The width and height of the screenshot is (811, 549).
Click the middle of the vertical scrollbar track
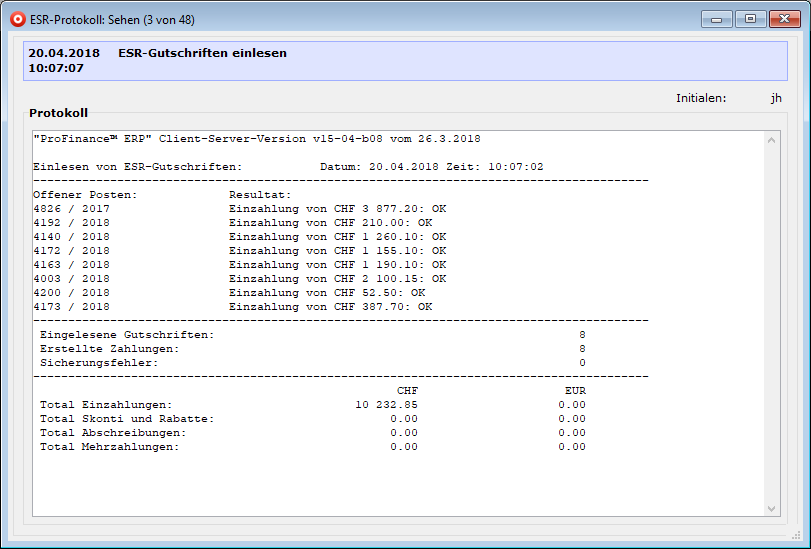[x=771, y=325]
